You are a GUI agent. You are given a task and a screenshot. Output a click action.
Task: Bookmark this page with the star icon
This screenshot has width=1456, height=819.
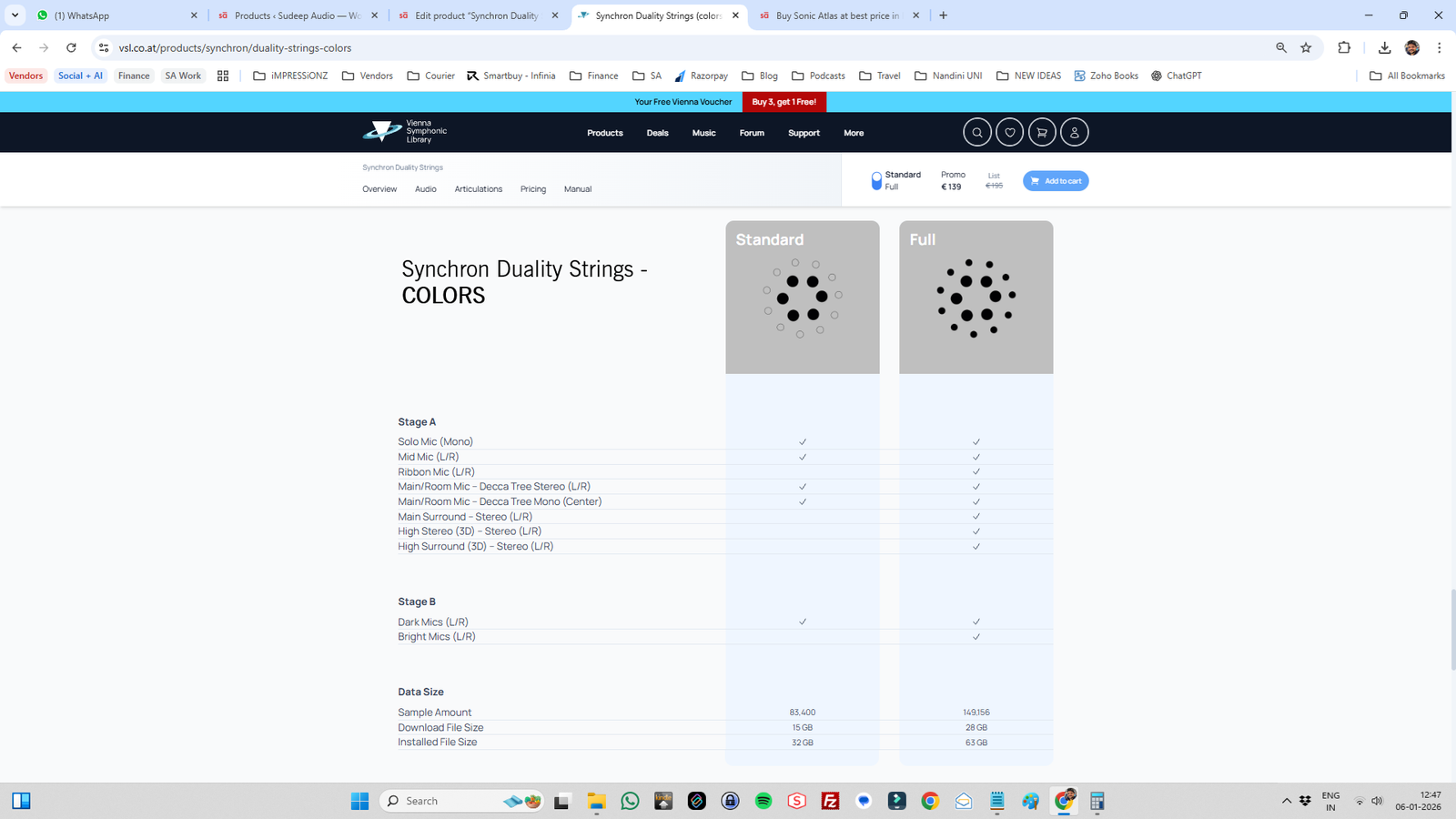click(1306, 48)
